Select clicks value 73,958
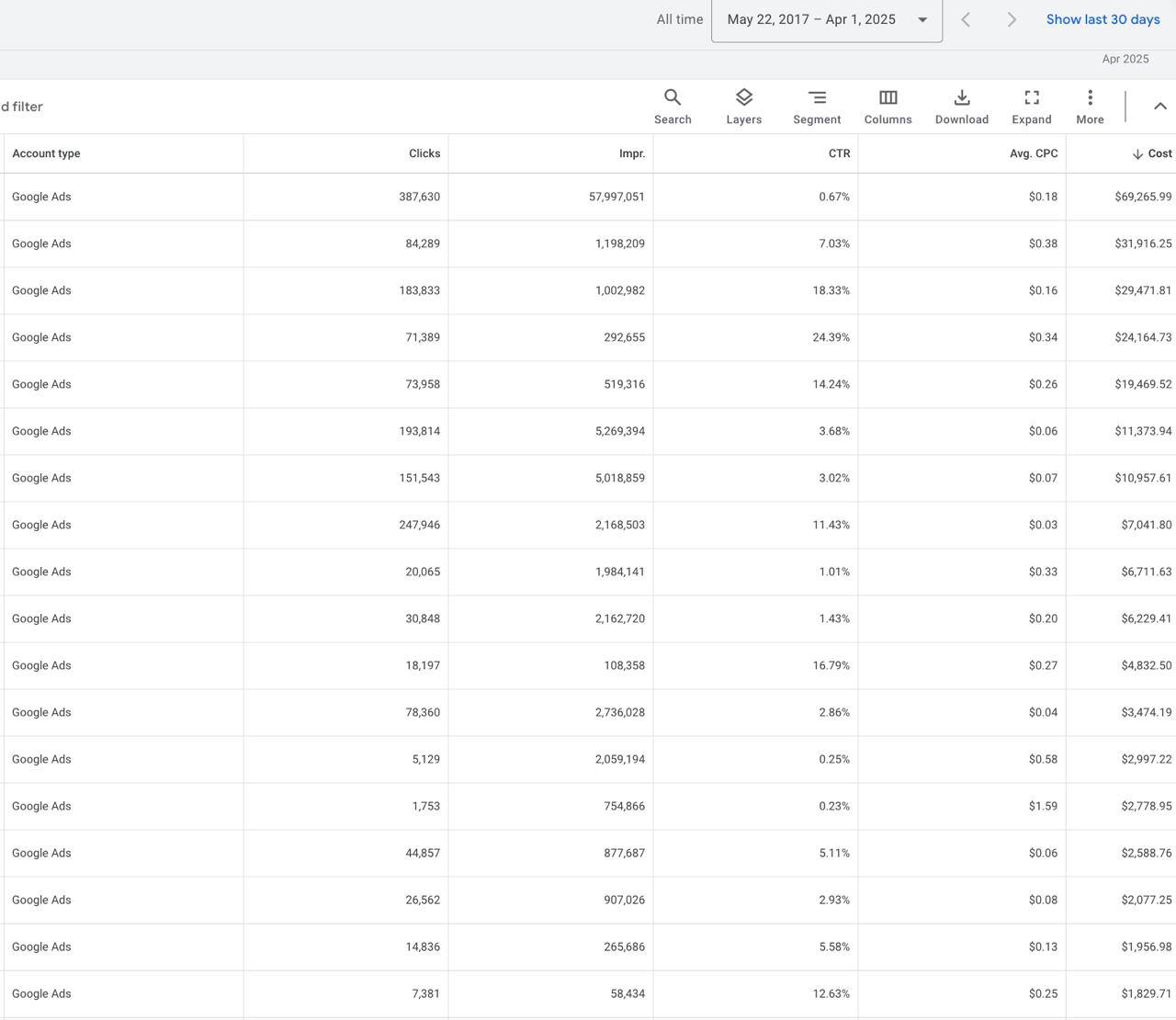The image size is (1176, 1020). (423, 384)
